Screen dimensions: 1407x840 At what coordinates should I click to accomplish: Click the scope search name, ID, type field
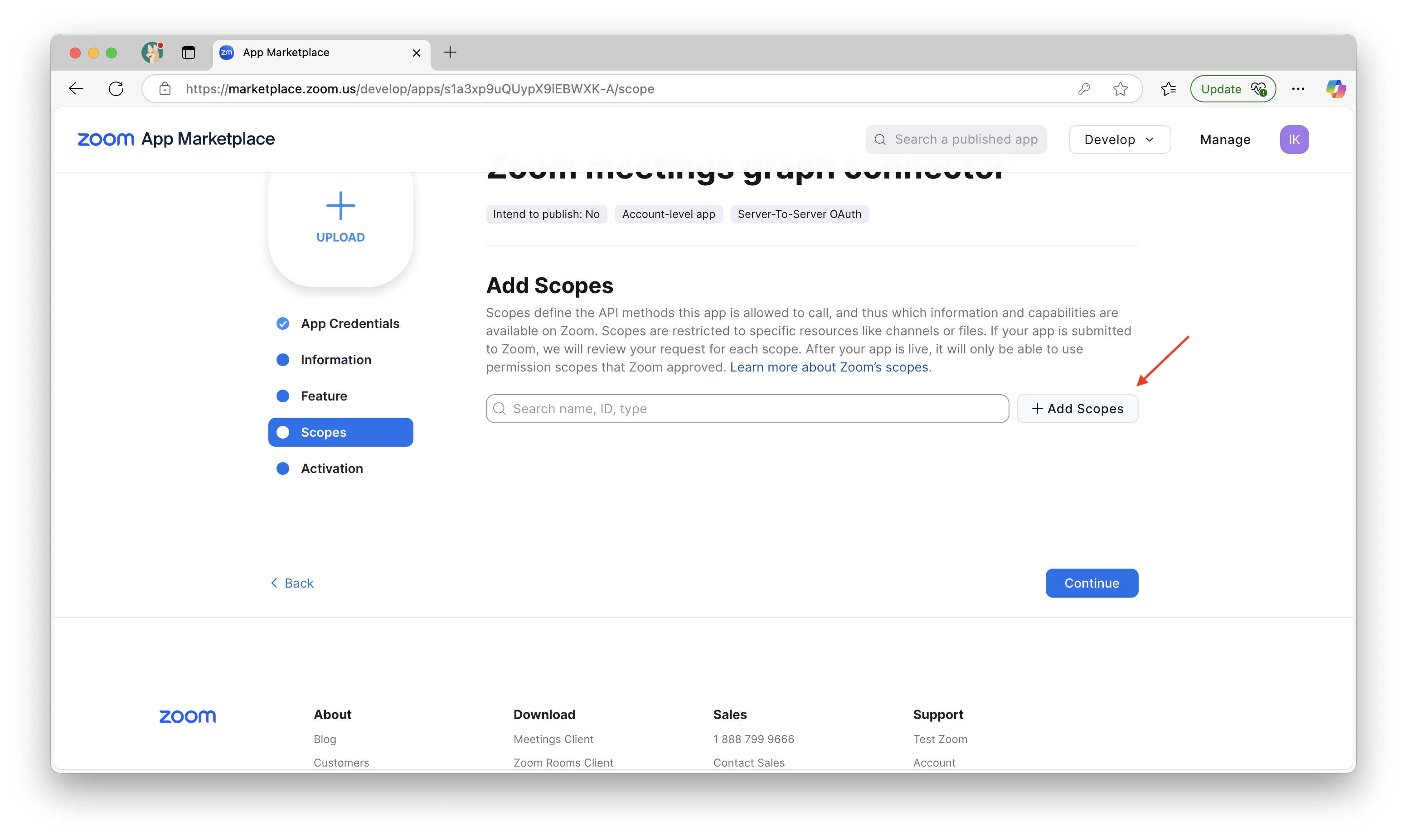pyautogui.click(x=747, y=408)
